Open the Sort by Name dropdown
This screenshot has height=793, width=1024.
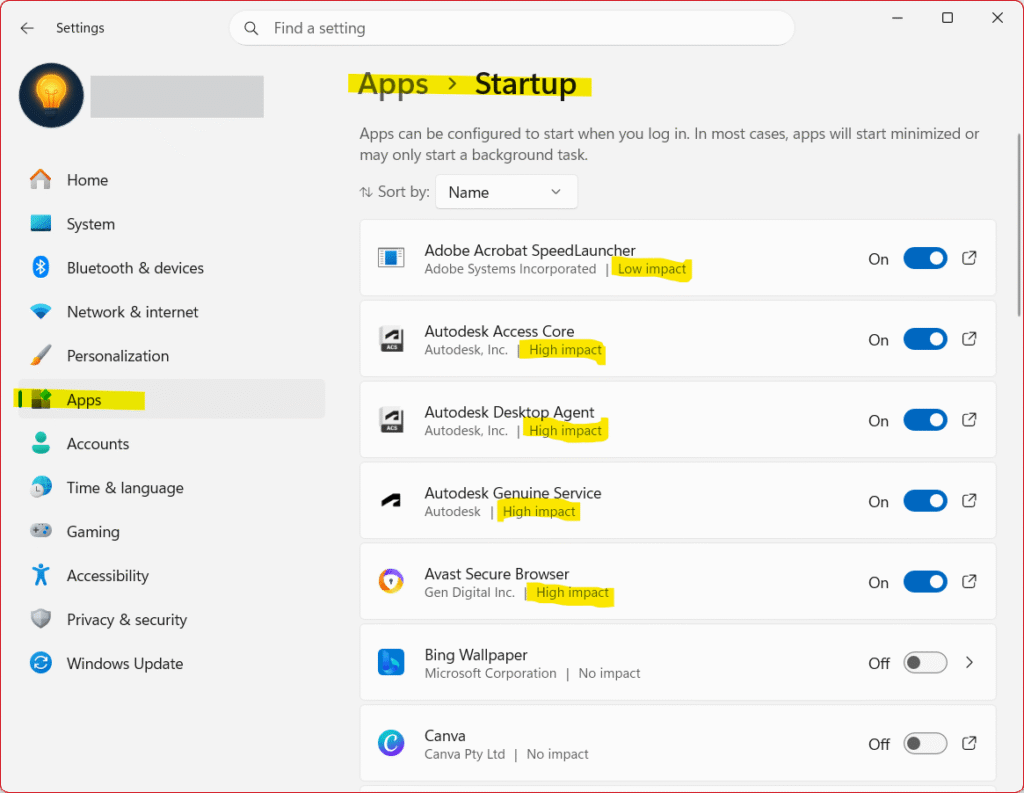[506, 192]
